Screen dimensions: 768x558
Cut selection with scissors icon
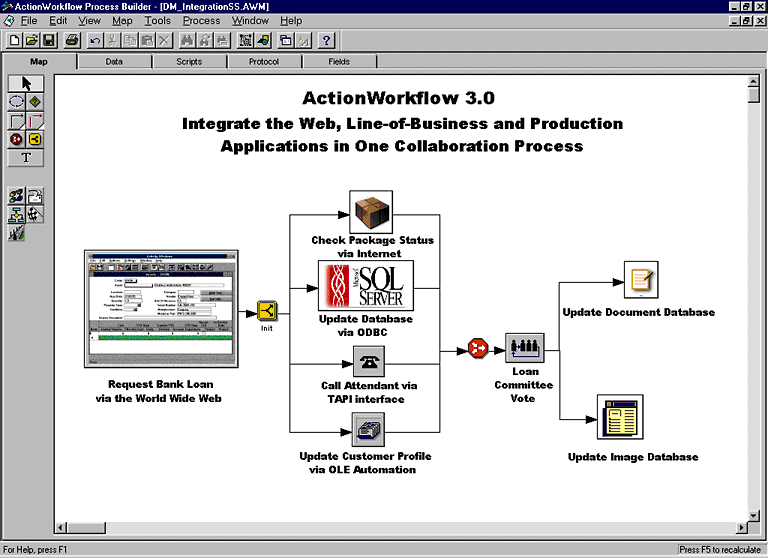pos(112,40)
